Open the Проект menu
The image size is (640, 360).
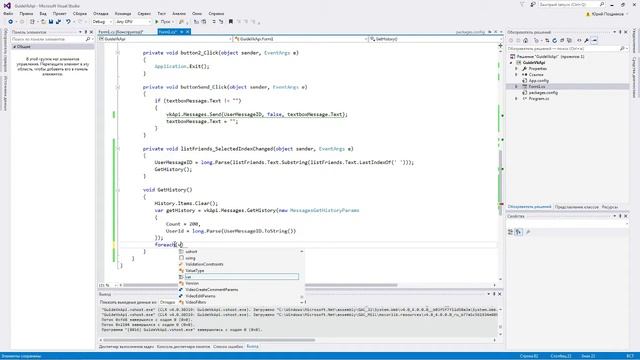(60, 13)
